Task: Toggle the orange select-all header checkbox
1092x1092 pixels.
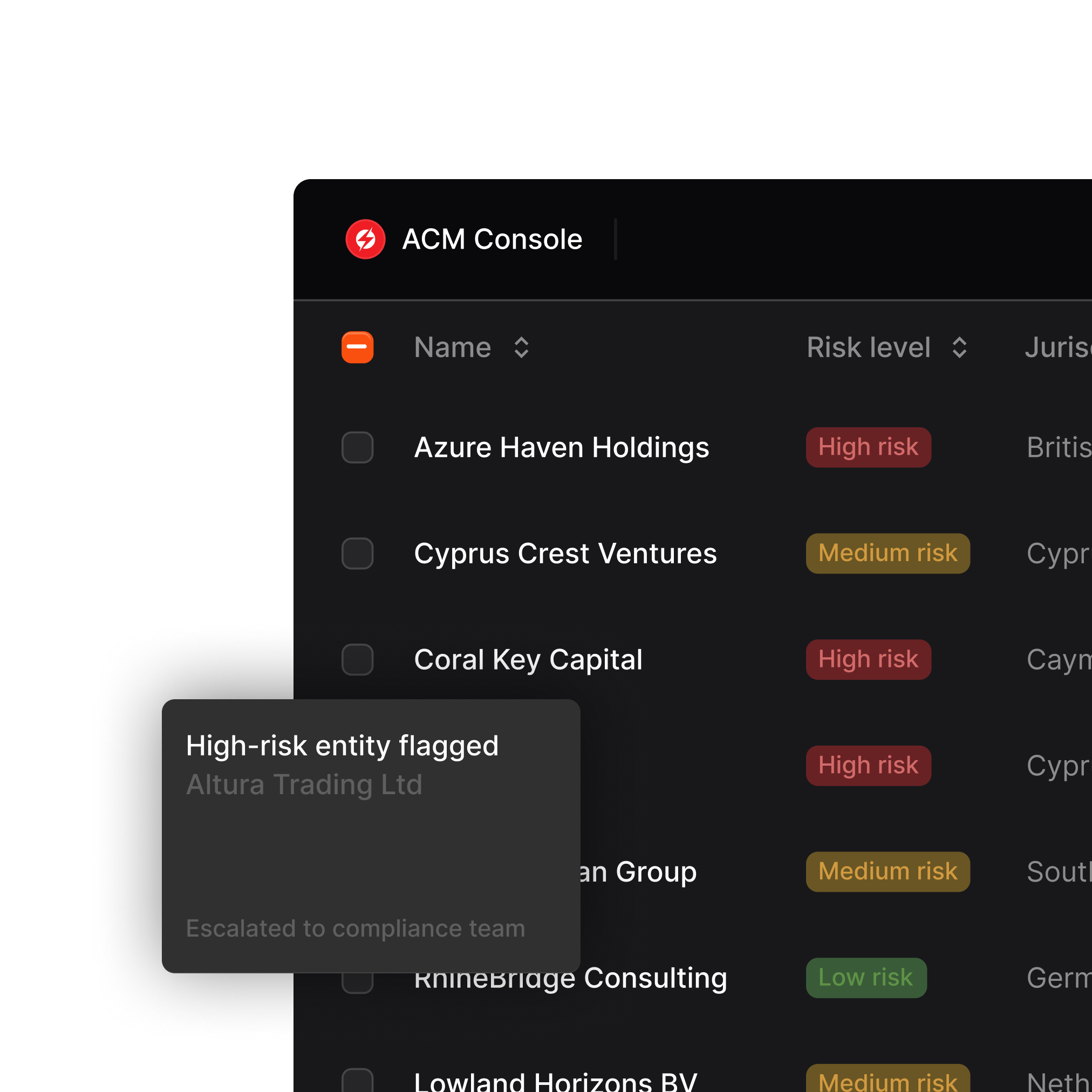Action: [357, 347]
